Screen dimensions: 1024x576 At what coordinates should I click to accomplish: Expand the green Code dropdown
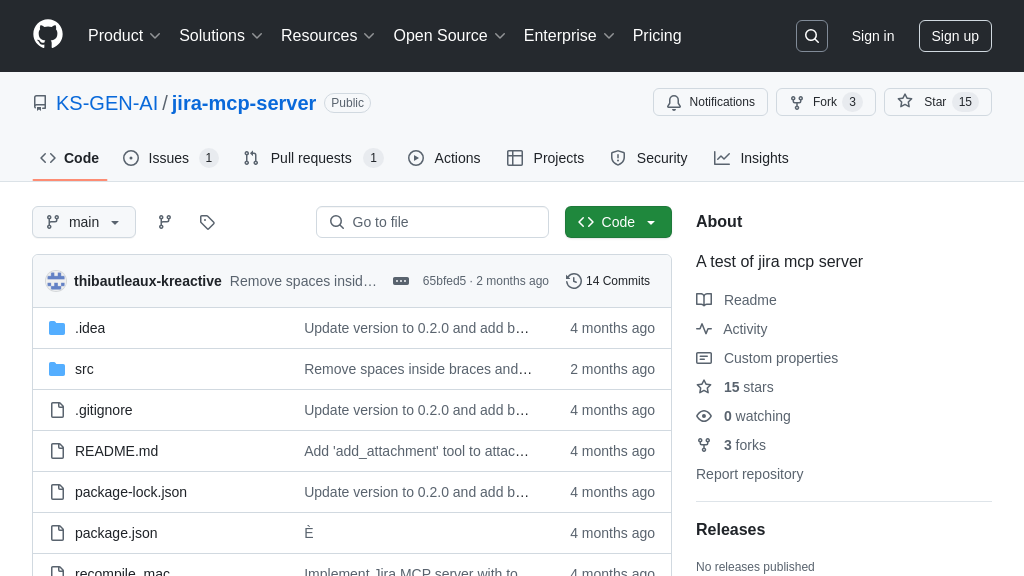point(618,222)
